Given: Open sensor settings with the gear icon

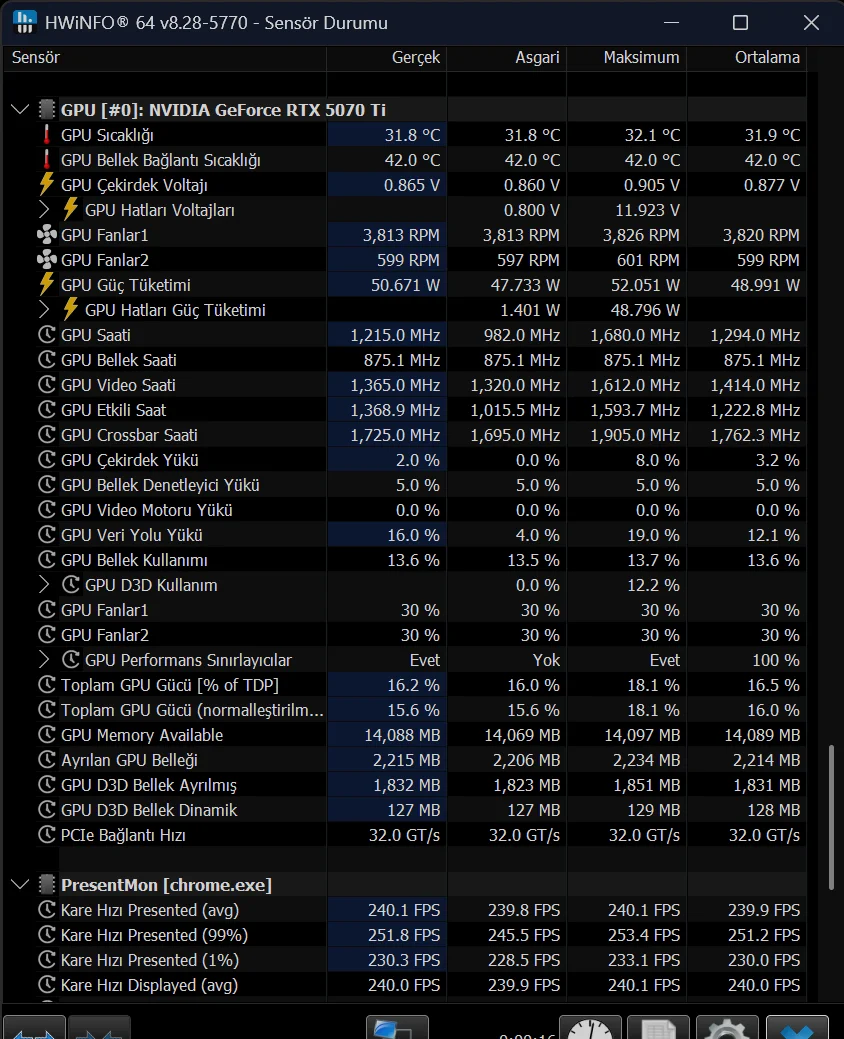Looking at the screenshot, I should (x=727, y=1028).
